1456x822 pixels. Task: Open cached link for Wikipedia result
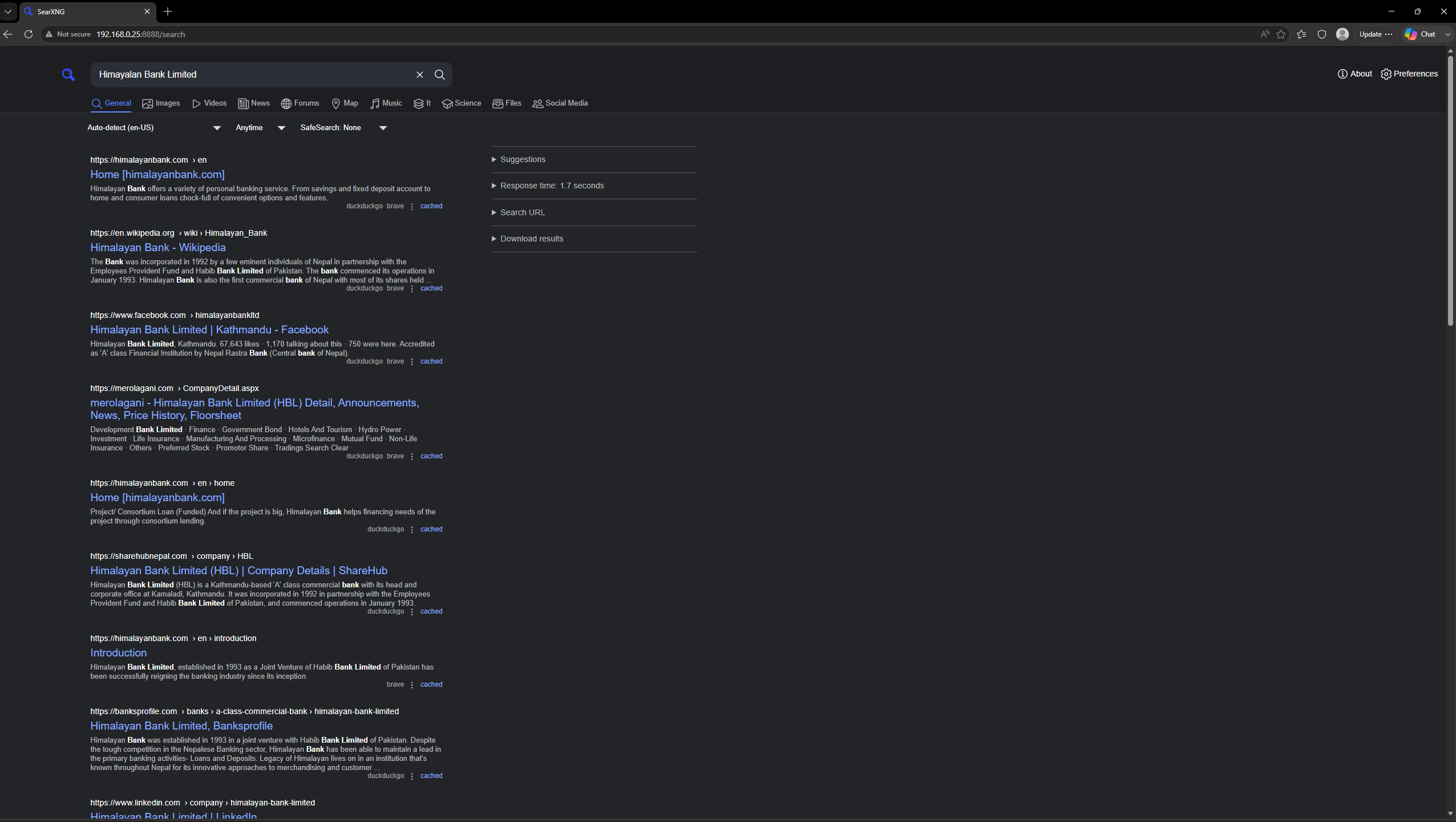pyautogui.click(x=431, y=289)
